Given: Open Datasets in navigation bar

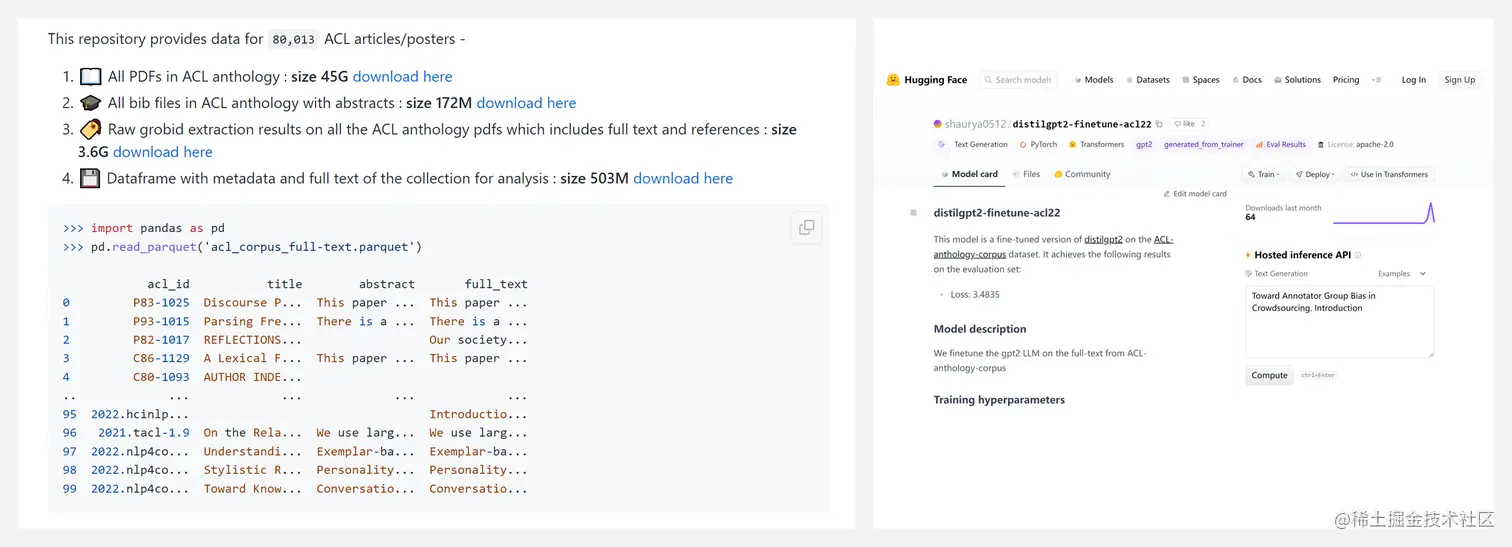Looking at the screenshot, I should point(1148,80).
